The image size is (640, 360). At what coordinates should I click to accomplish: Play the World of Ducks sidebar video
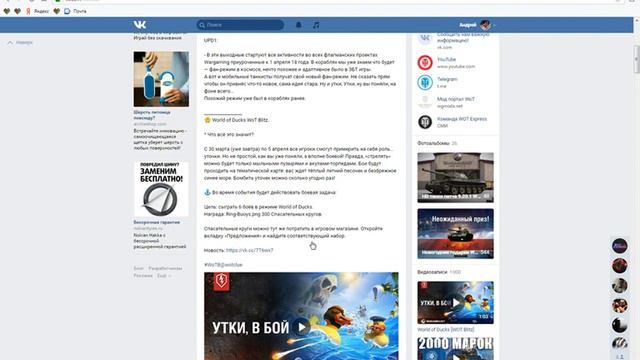(456, 302)
